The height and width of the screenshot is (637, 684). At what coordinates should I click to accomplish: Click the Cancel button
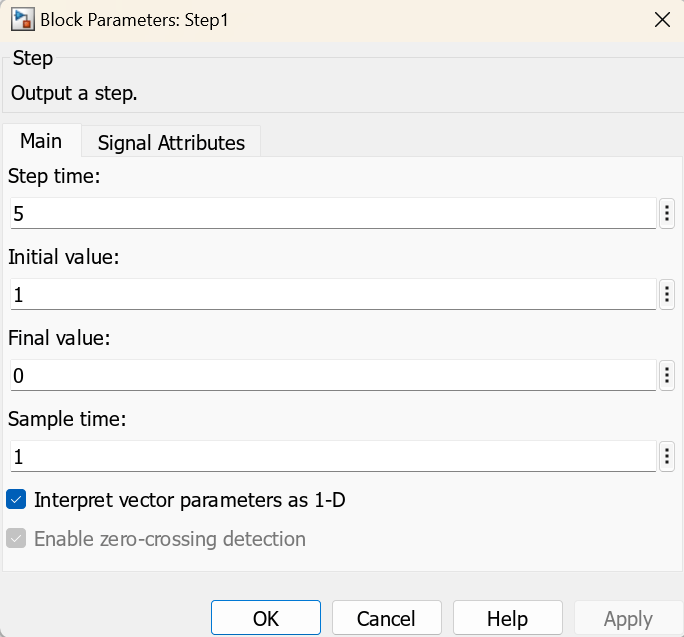click(387, 619)
